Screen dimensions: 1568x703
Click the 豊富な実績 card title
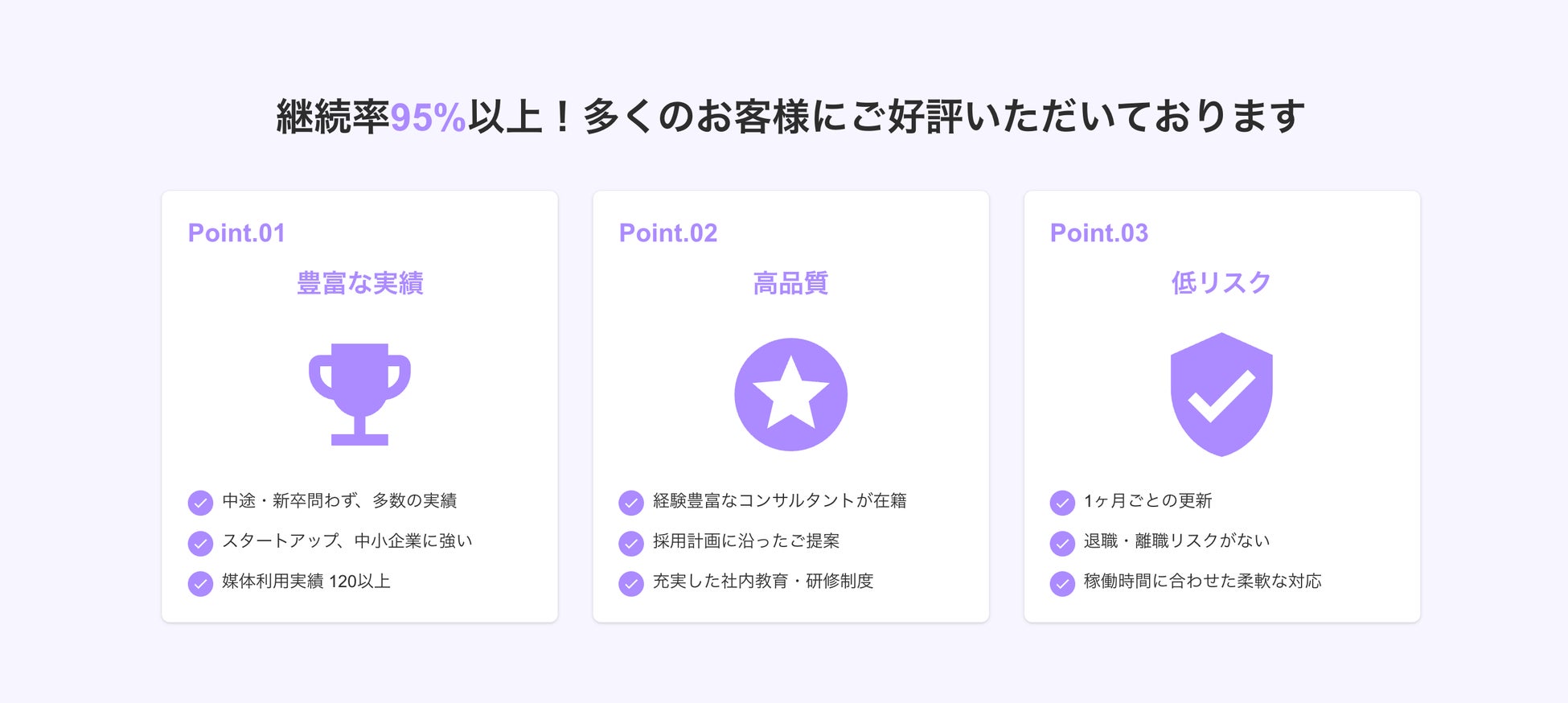pyautogui.click(x=359, y=283)
